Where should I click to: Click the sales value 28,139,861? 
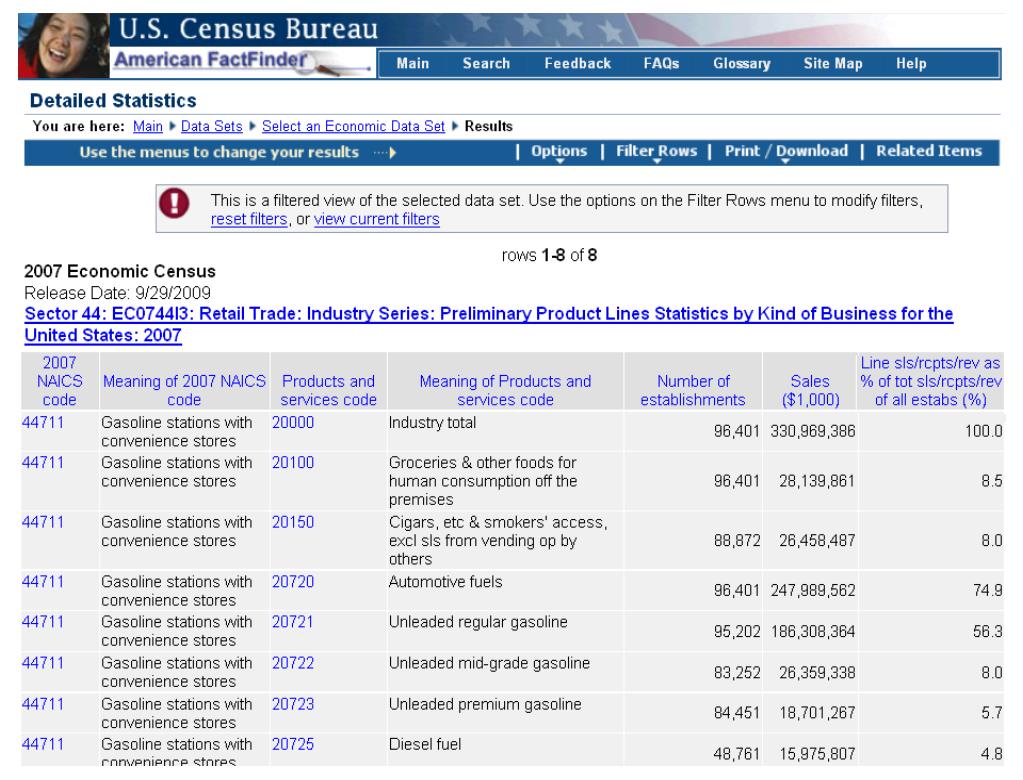(816, 481)
